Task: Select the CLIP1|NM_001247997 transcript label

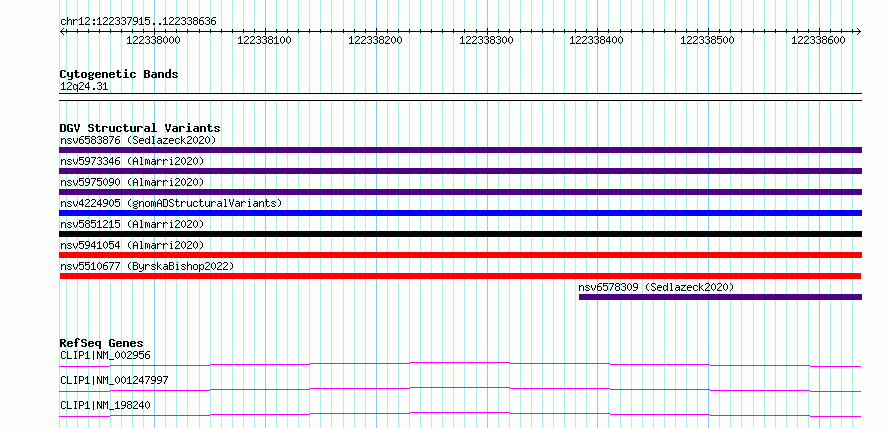Action: pos(114,380)
